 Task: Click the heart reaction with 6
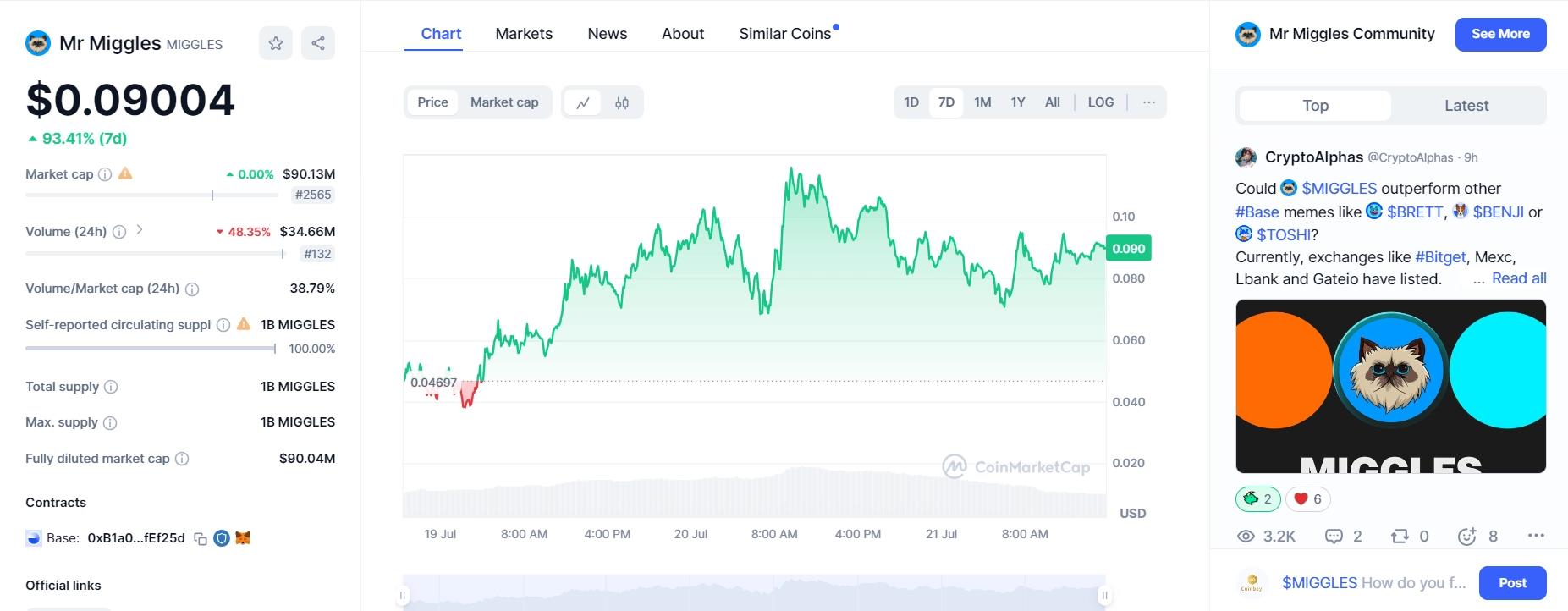coord(1308,499)
